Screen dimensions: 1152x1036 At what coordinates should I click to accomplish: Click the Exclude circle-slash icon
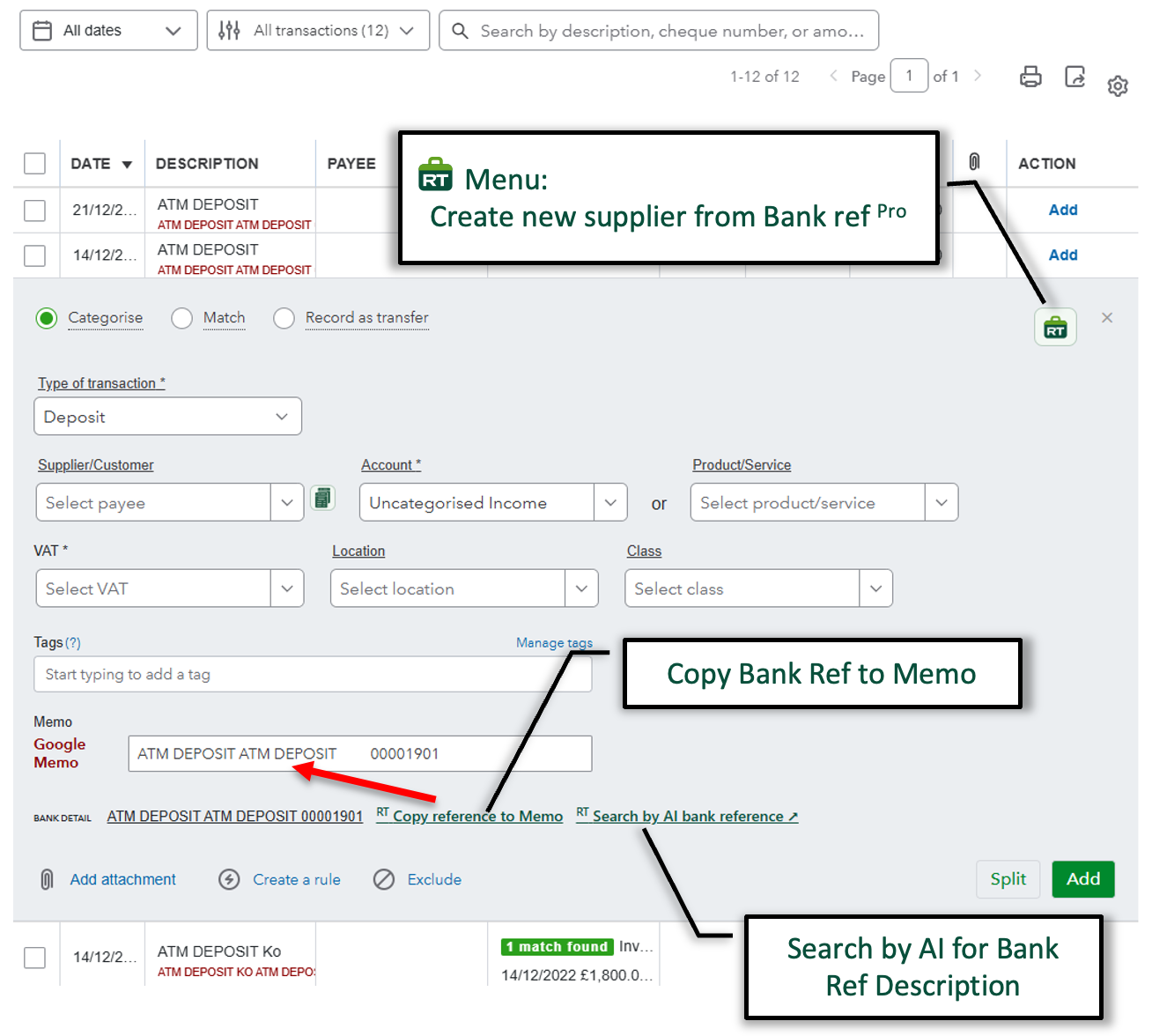384,879
